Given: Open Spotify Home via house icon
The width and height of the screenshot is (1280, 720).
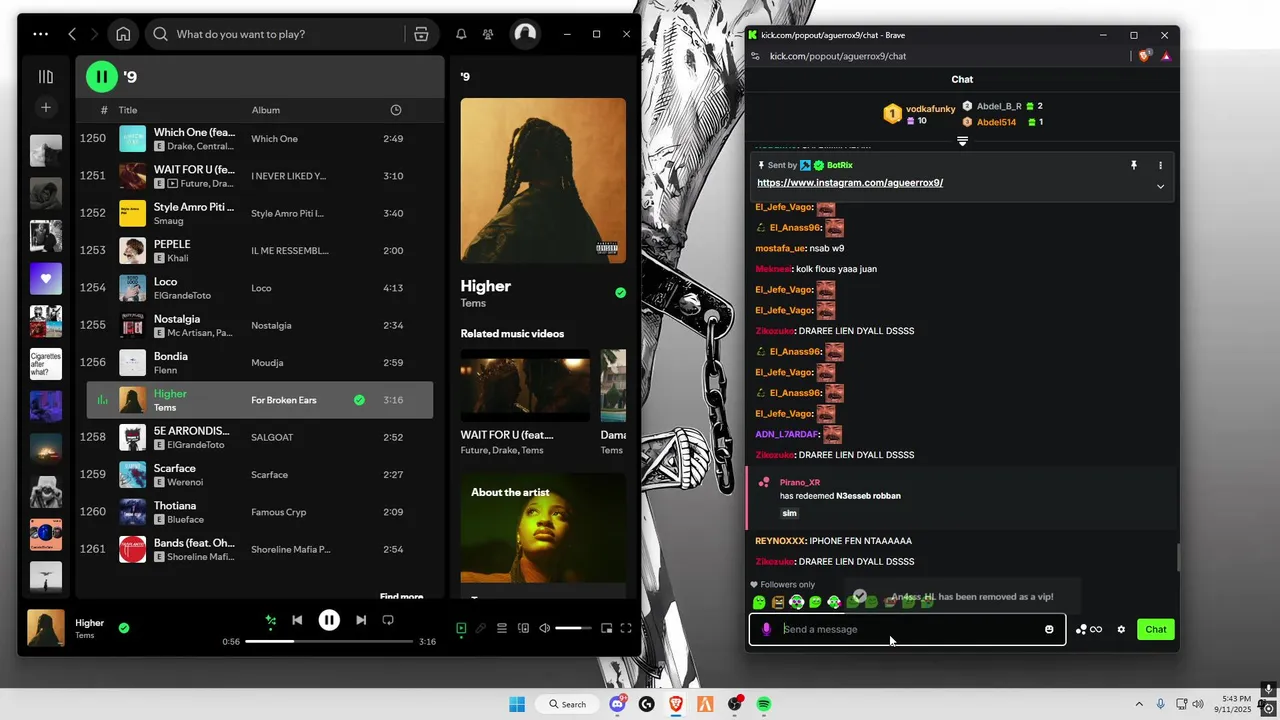Looking at the screenshot, I should pyautogui.click(x=123, y=34).
